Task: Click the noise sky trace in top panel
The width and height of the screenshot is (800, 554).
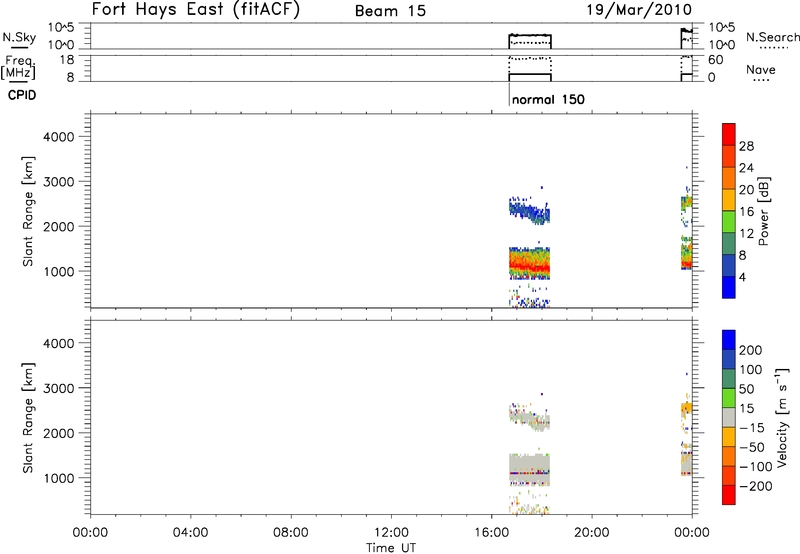Action: point(530,35)
